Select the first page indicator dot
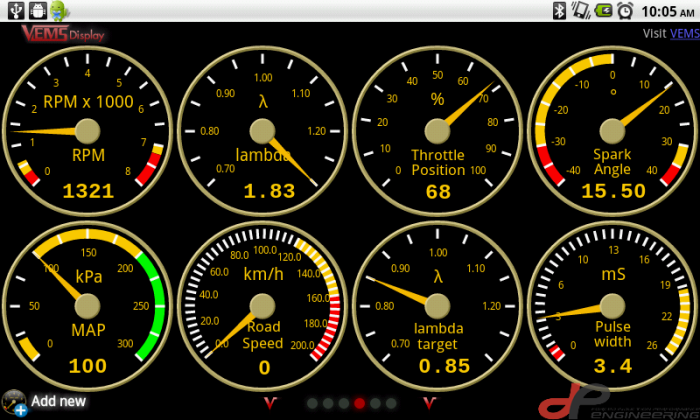Screen dimensions: 700x420 (x=312, y=403)
